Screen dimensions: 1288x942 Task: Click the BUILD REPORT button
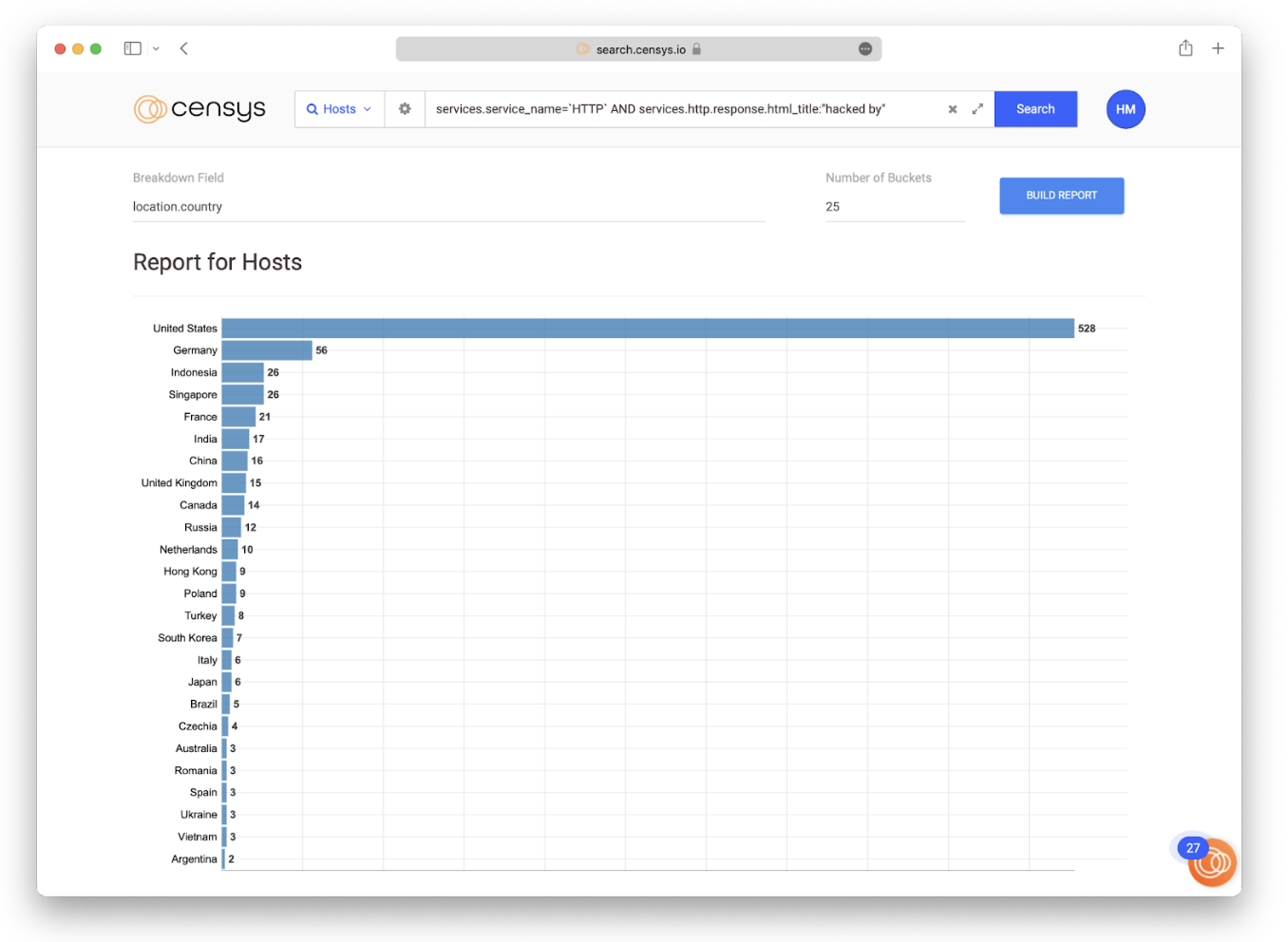coord(1061,196)
